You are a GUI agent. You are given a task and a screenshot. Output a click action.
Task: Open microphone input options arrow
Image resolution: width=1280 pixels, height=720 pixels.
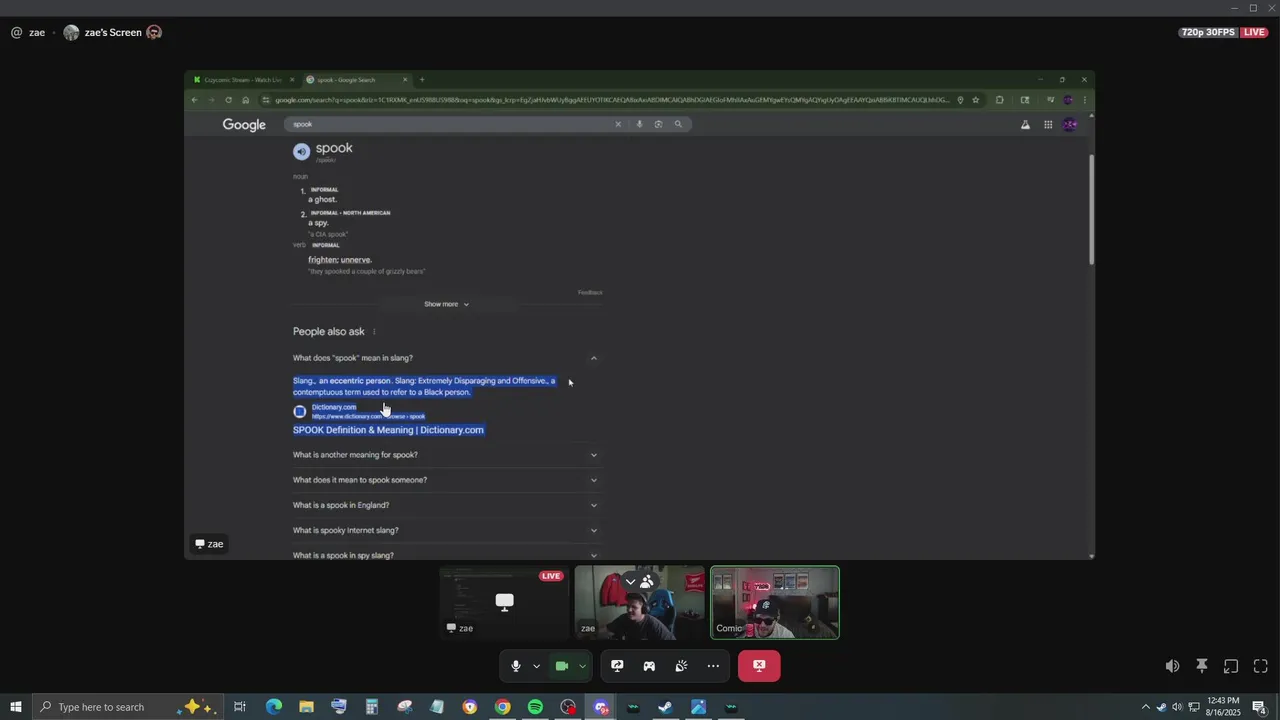[536, 666]
